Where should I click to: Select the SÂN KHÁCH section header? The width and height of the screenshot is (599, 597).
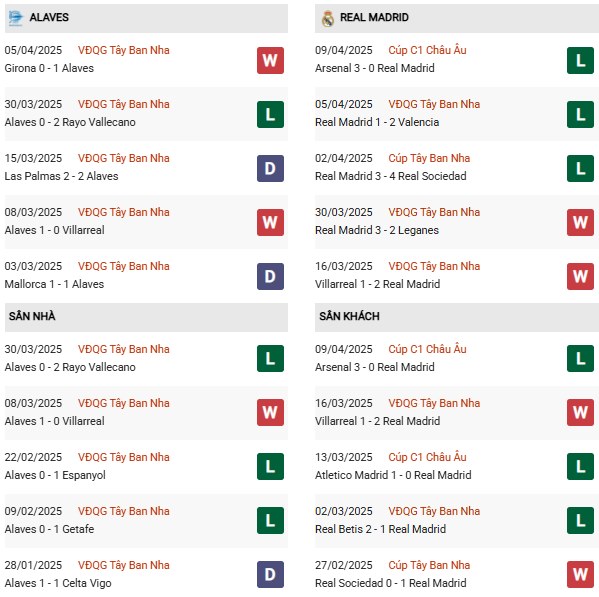(457, 317)
